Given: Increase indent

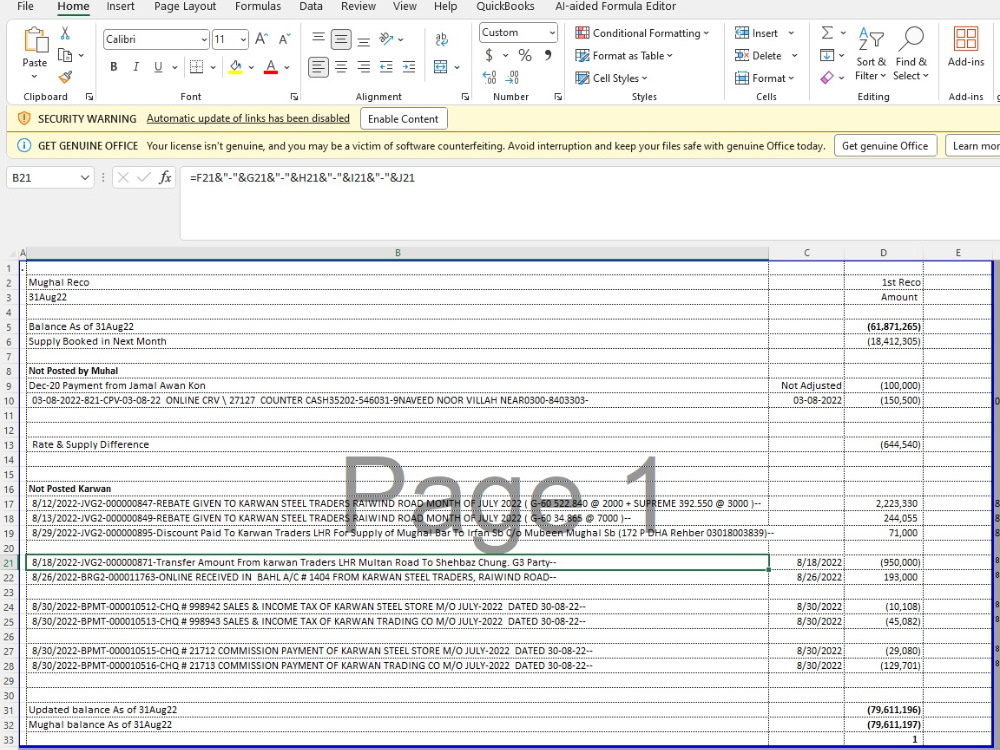Looking at the screenshot, I should point(409,67).
